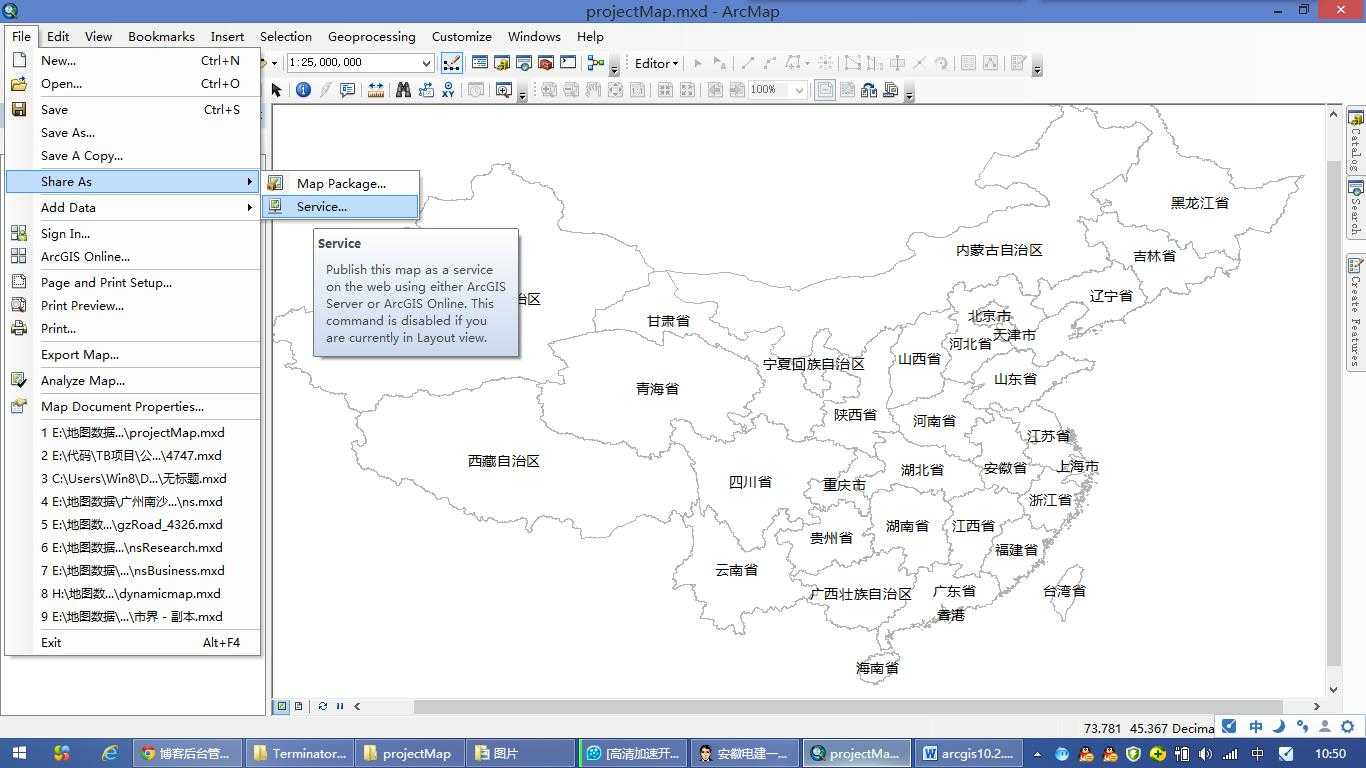Open the Search window toolbar icon
The height and width of the screenshot is (768, 1366).
(x=524, y=63)
